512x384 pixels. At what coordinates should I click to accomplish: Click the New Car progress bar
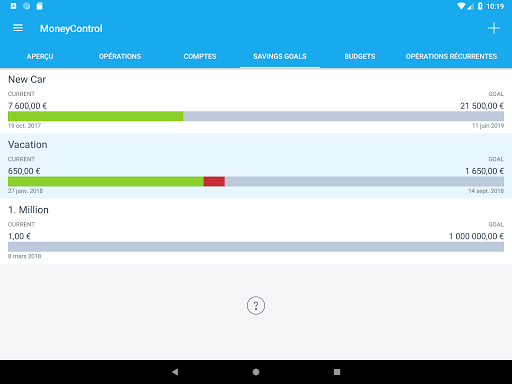[256, 116]
